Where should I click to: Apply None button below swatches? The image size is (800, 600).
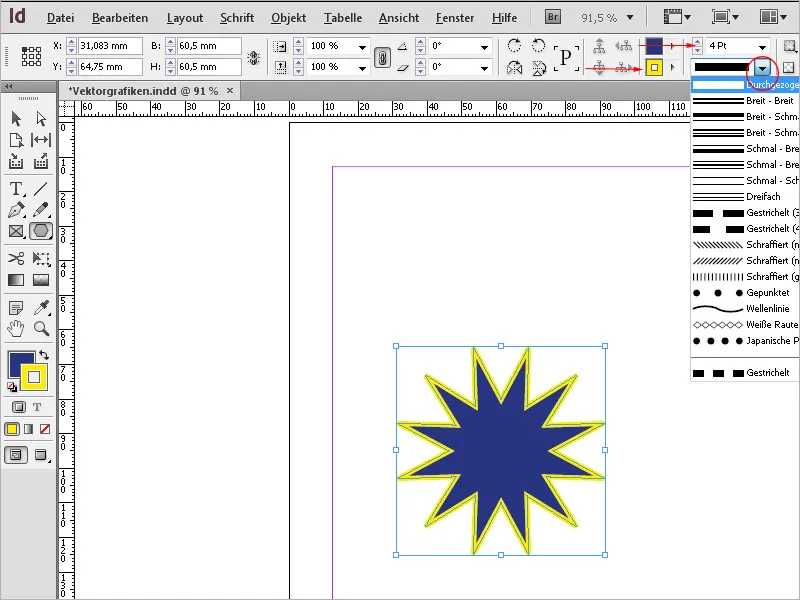[x=45, y=429]
